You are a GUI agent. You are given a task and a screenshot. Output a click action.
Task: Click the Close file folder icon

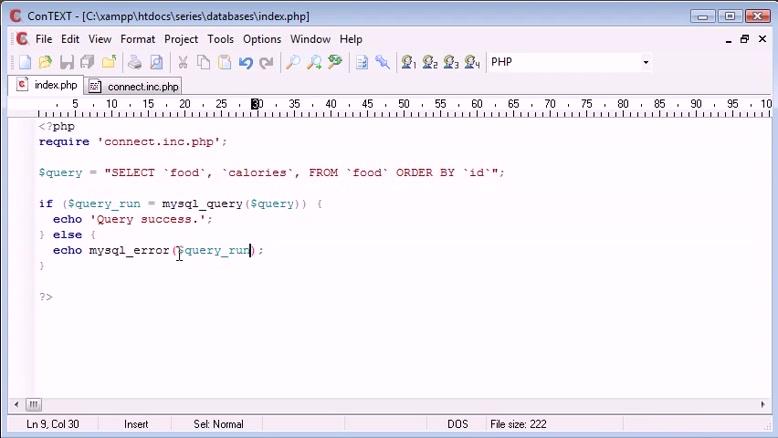coord(109,63)
